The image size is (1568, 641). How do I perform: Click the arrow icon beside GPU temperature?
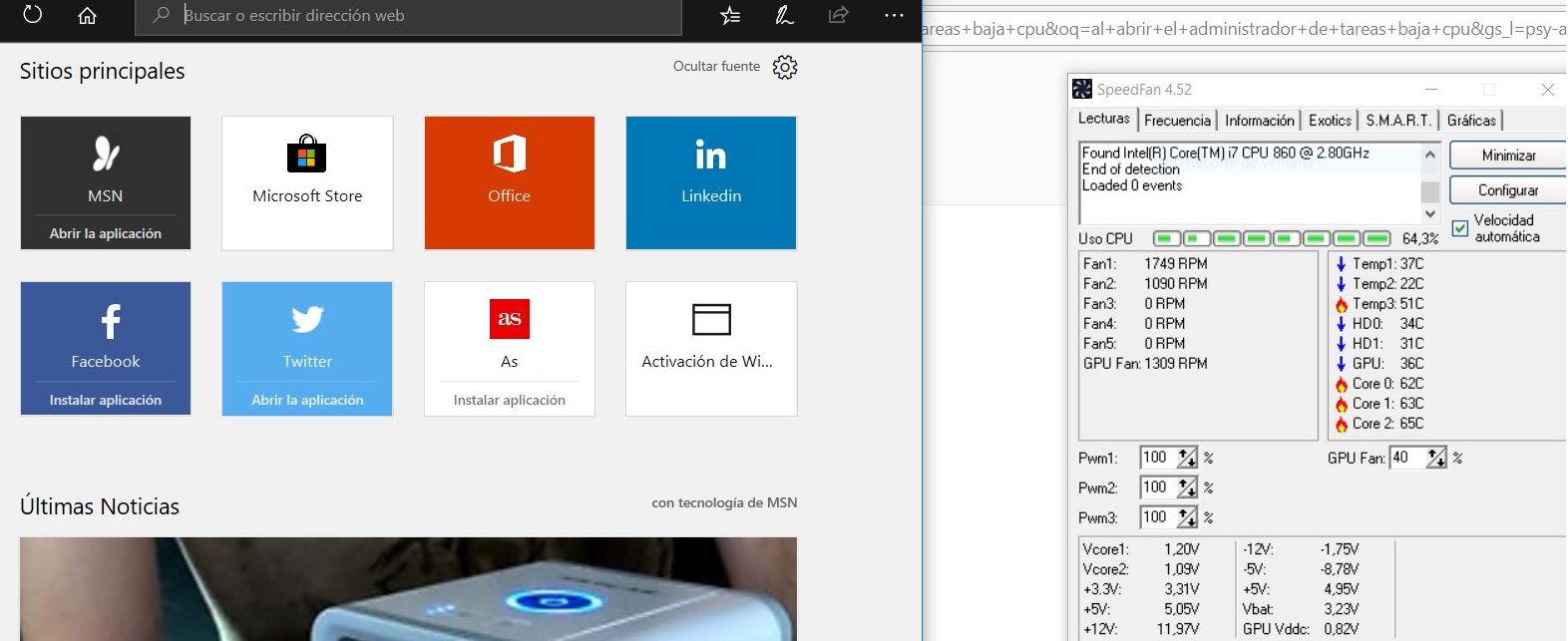[x=1341, y=364]
